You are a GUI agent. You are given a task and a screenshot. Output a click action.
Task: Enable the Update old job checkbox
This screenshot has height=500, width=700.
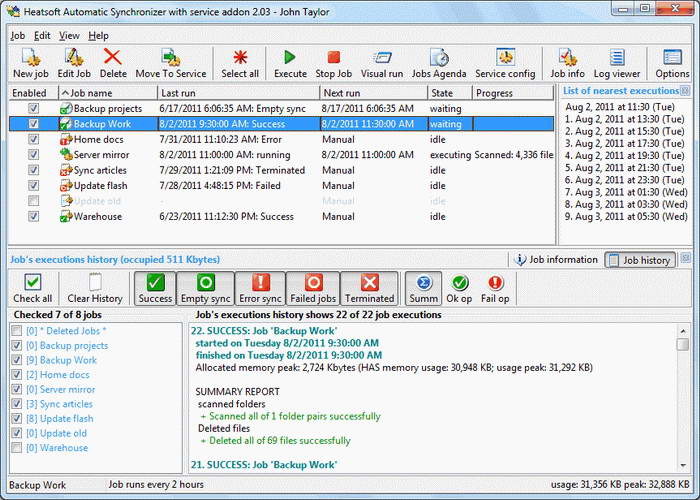coord(33,201)
